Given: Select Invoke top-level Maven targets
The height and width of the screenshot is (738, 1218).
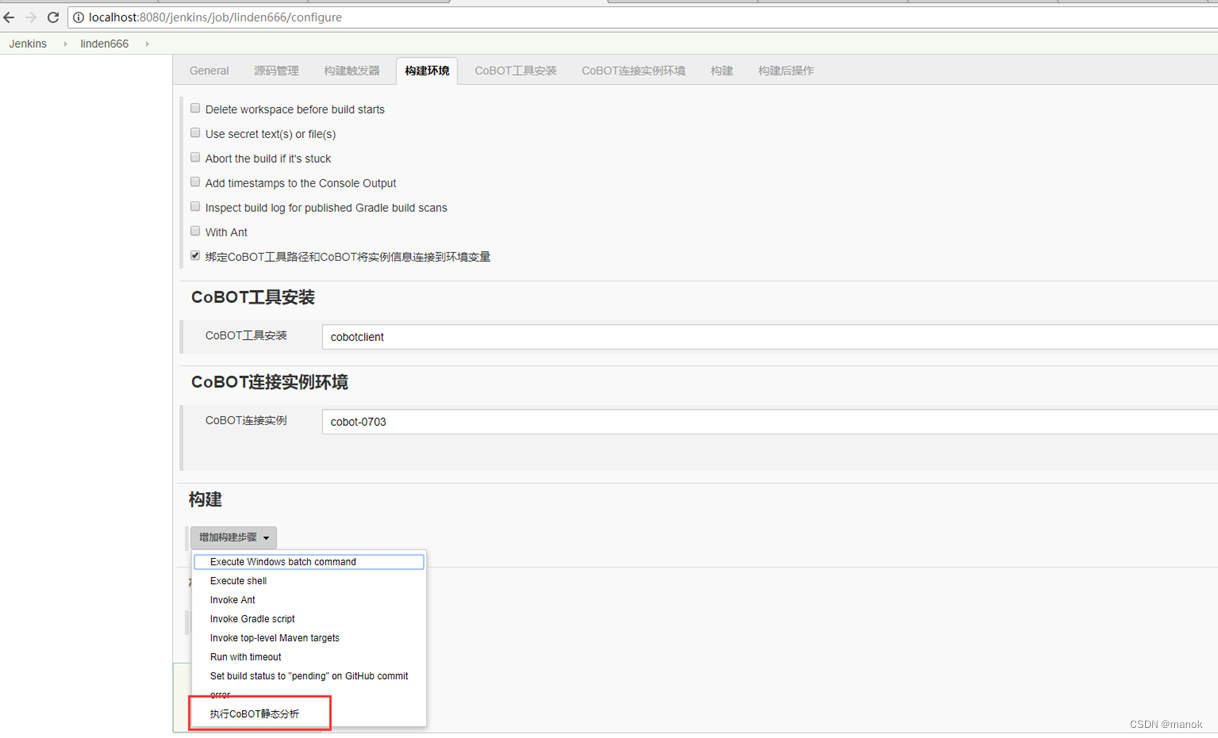Looking at the screenshot, I should click(274, 637).
